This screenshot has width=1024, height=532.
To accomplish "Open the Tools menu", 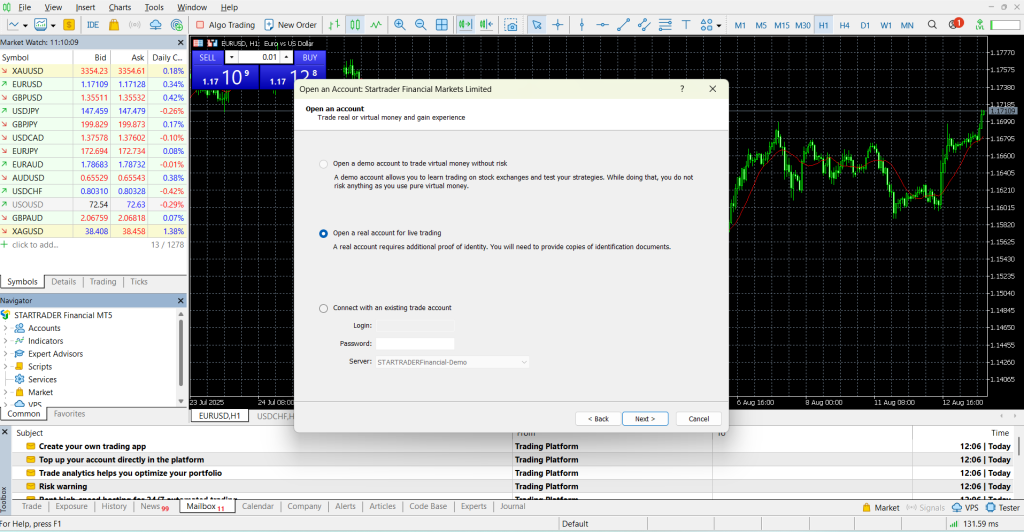I will coord(154,7).
